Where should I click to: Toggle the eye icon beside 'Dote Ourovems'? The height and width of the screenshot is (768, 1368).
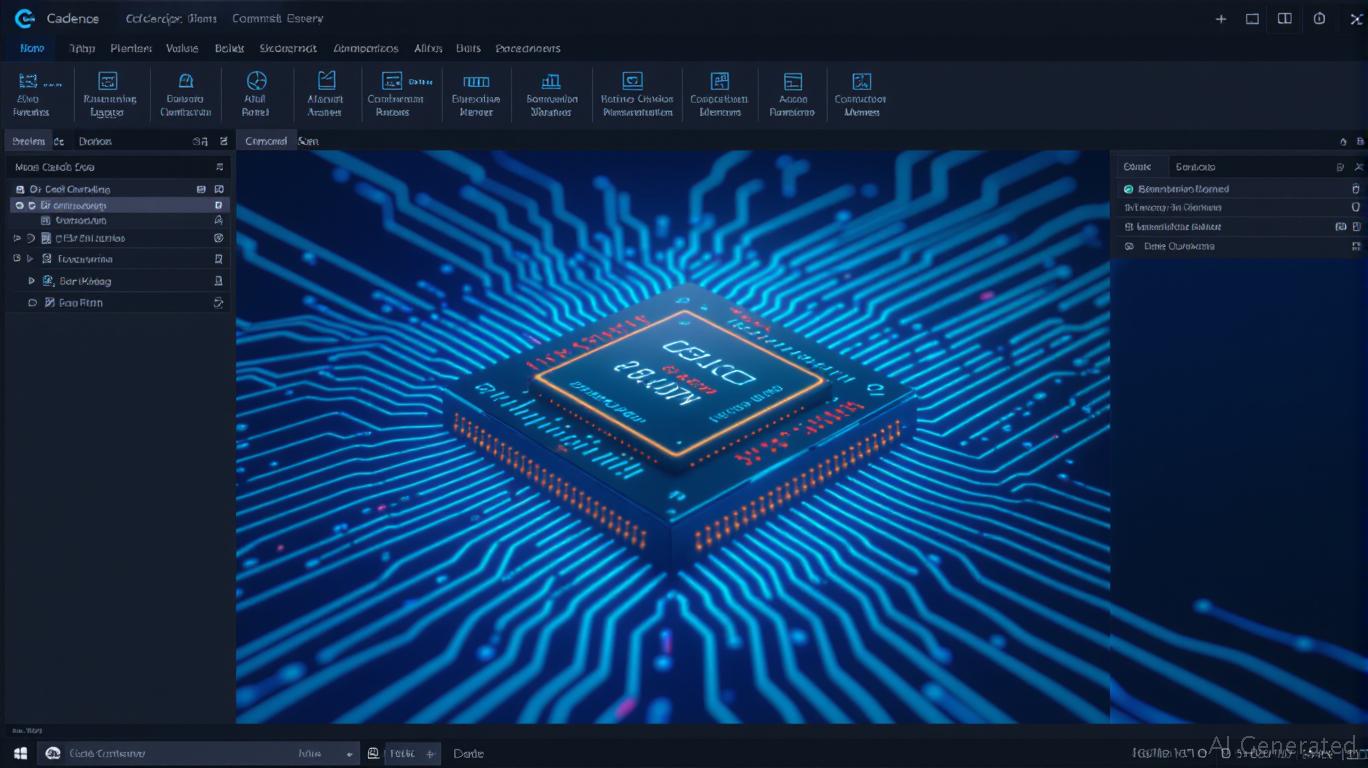(1129, 246)
